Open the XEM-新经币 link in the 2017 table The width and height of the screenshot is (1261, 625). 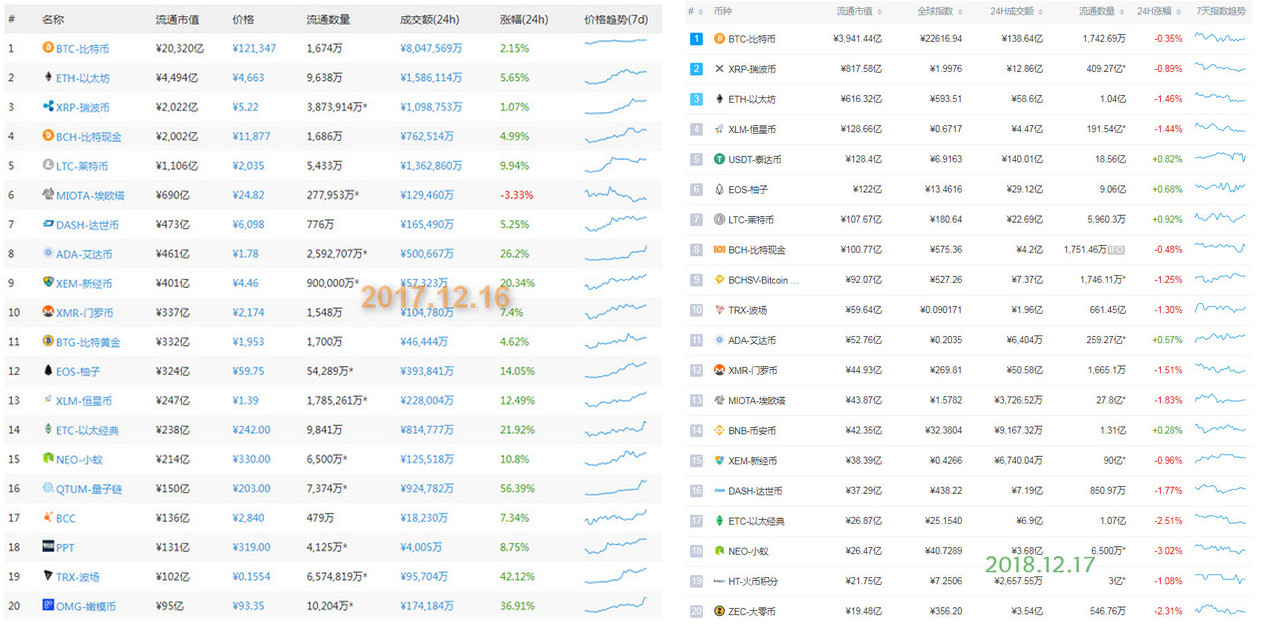(x=84, y=283)
